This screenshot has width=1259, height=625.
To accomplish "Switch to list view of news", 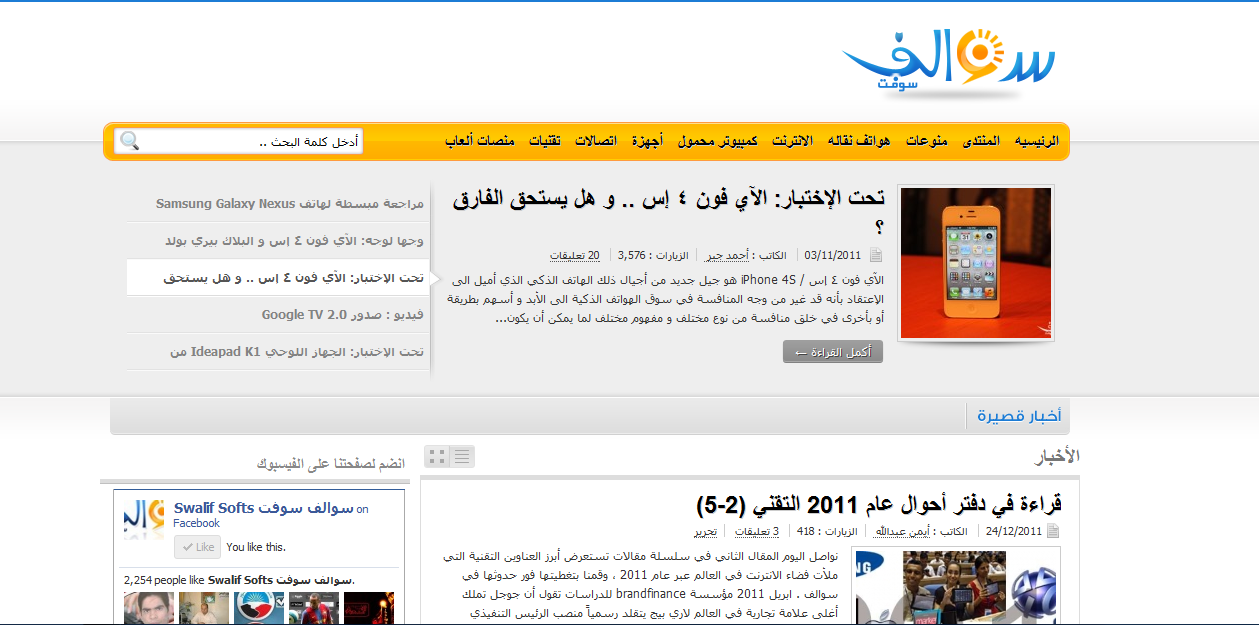I will (x=461, y=457).
